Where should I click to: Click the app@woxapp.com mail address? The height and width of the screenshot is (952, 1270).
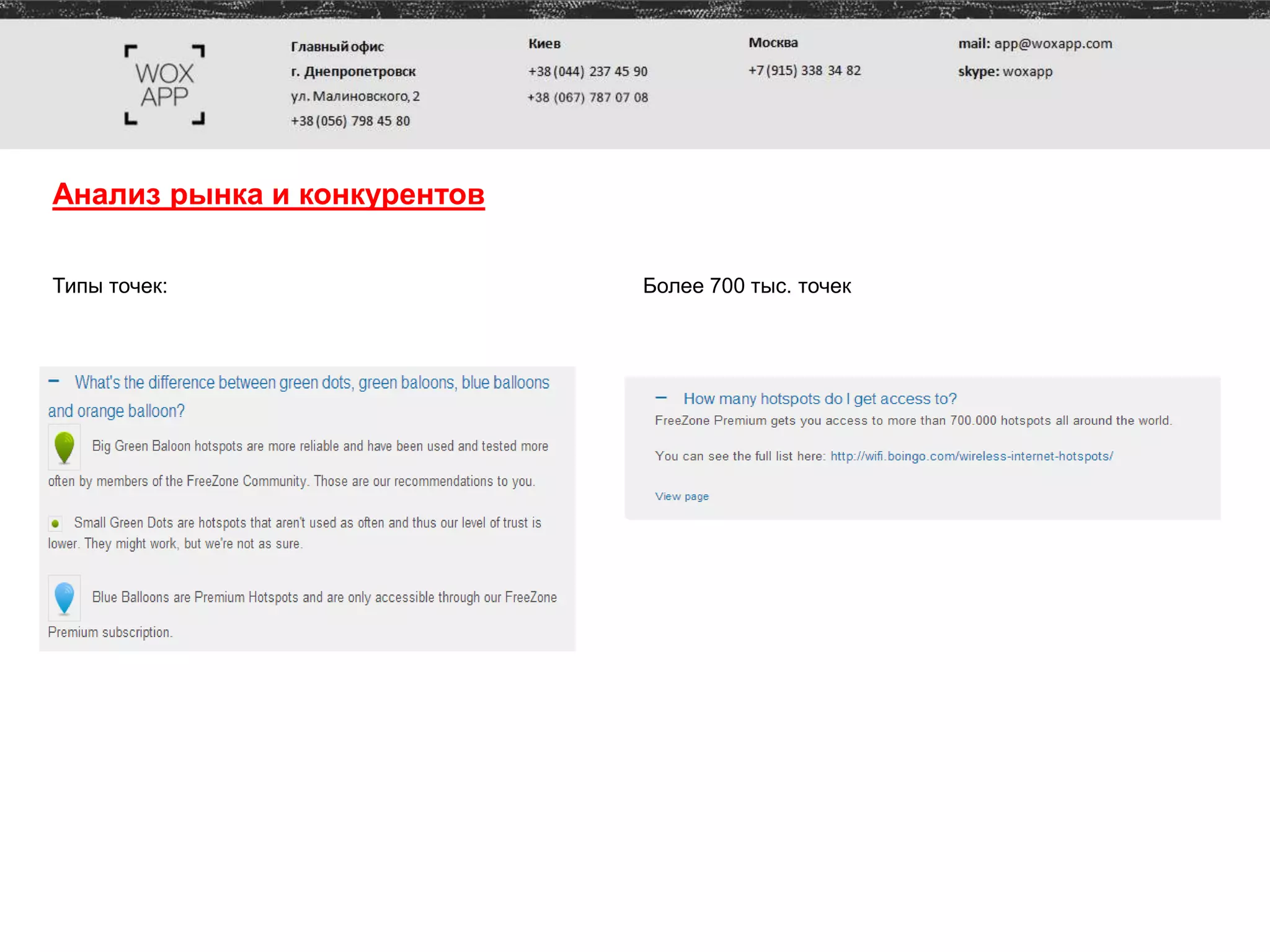[1052, 44]
